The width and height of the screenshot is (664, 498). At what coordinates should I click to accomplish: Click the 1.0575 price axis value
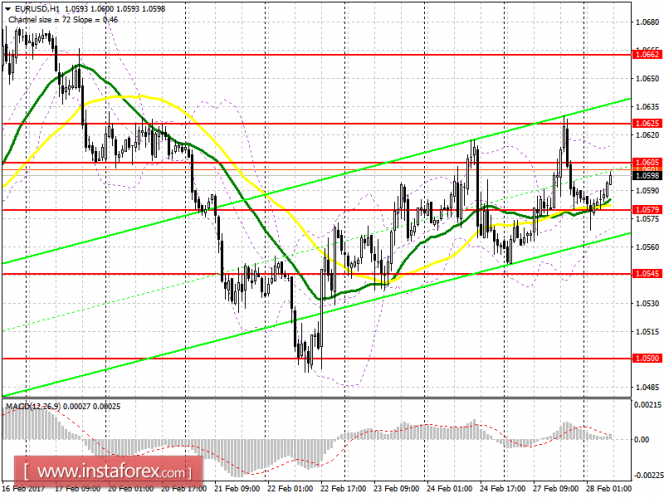click(648, 219)
